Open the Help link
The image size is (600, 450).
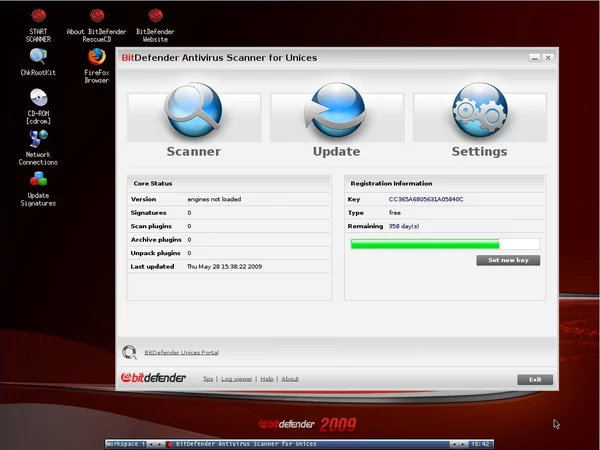[x=267, y=379]
